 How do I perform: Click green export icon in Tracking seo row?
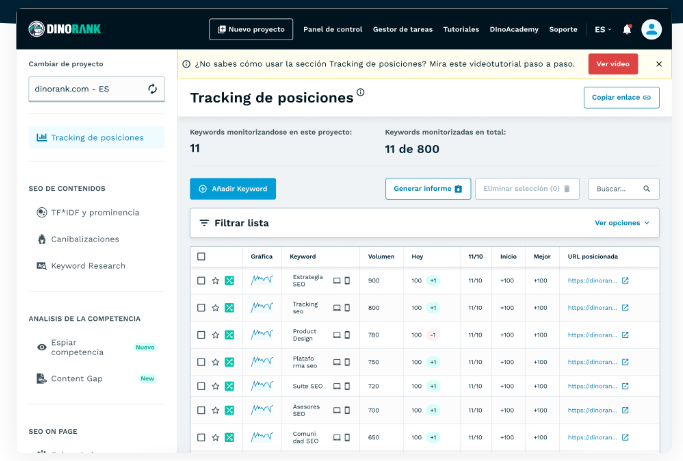pyautogui.click(x=229, y=308)
